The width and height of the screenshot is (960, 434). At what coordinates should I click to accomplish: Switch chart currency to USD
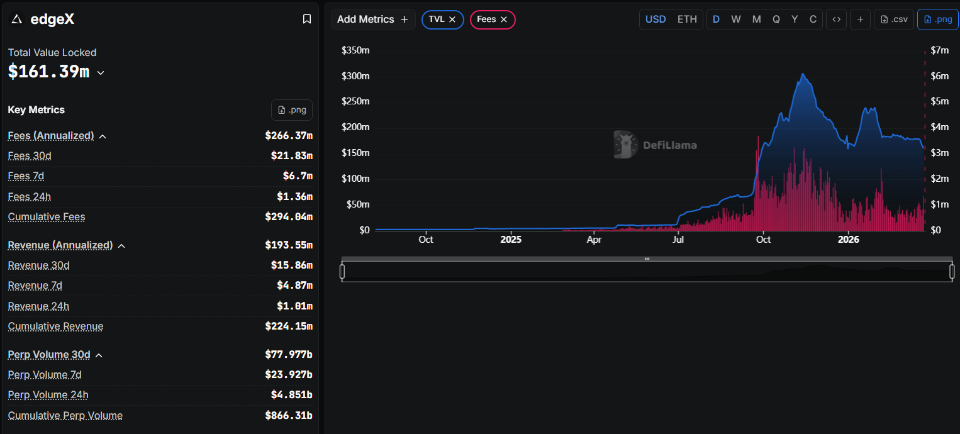tap(655, 19)
